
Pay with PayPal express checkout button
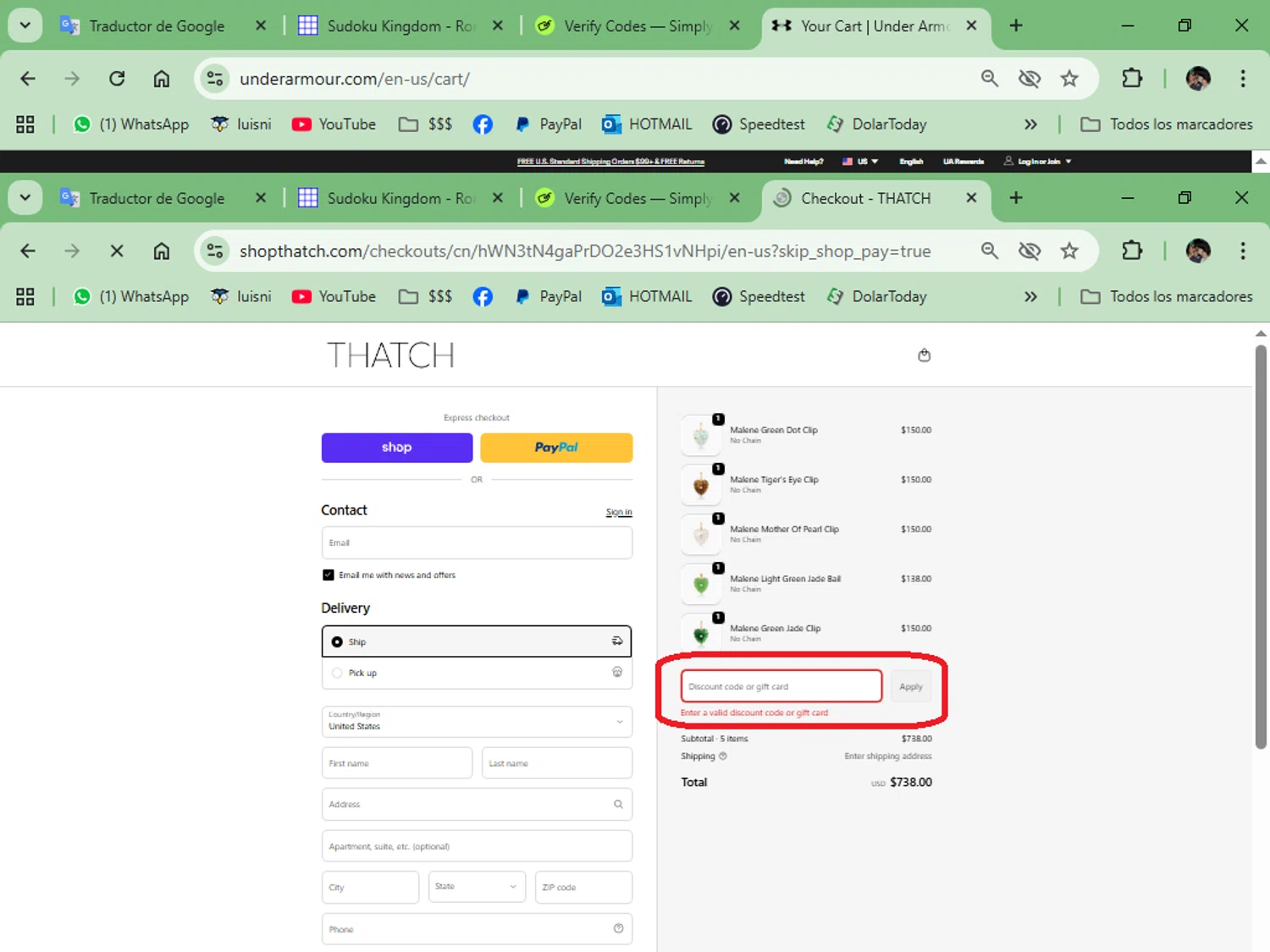click(556, 448)
